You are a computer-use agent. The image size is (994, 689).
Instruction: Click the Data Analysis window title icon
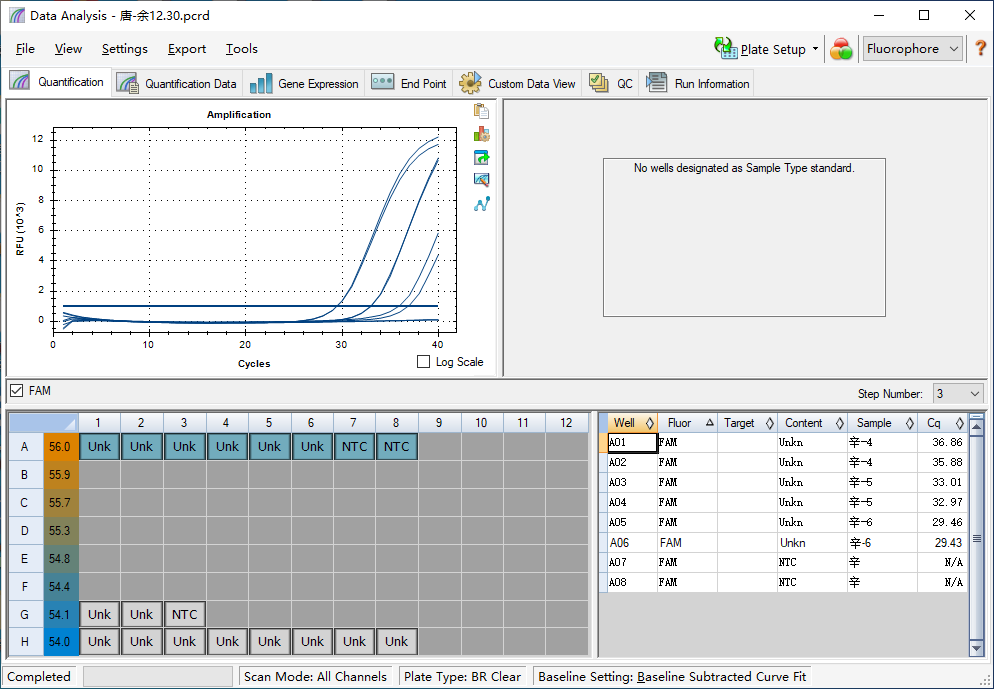tap(16, 15)
